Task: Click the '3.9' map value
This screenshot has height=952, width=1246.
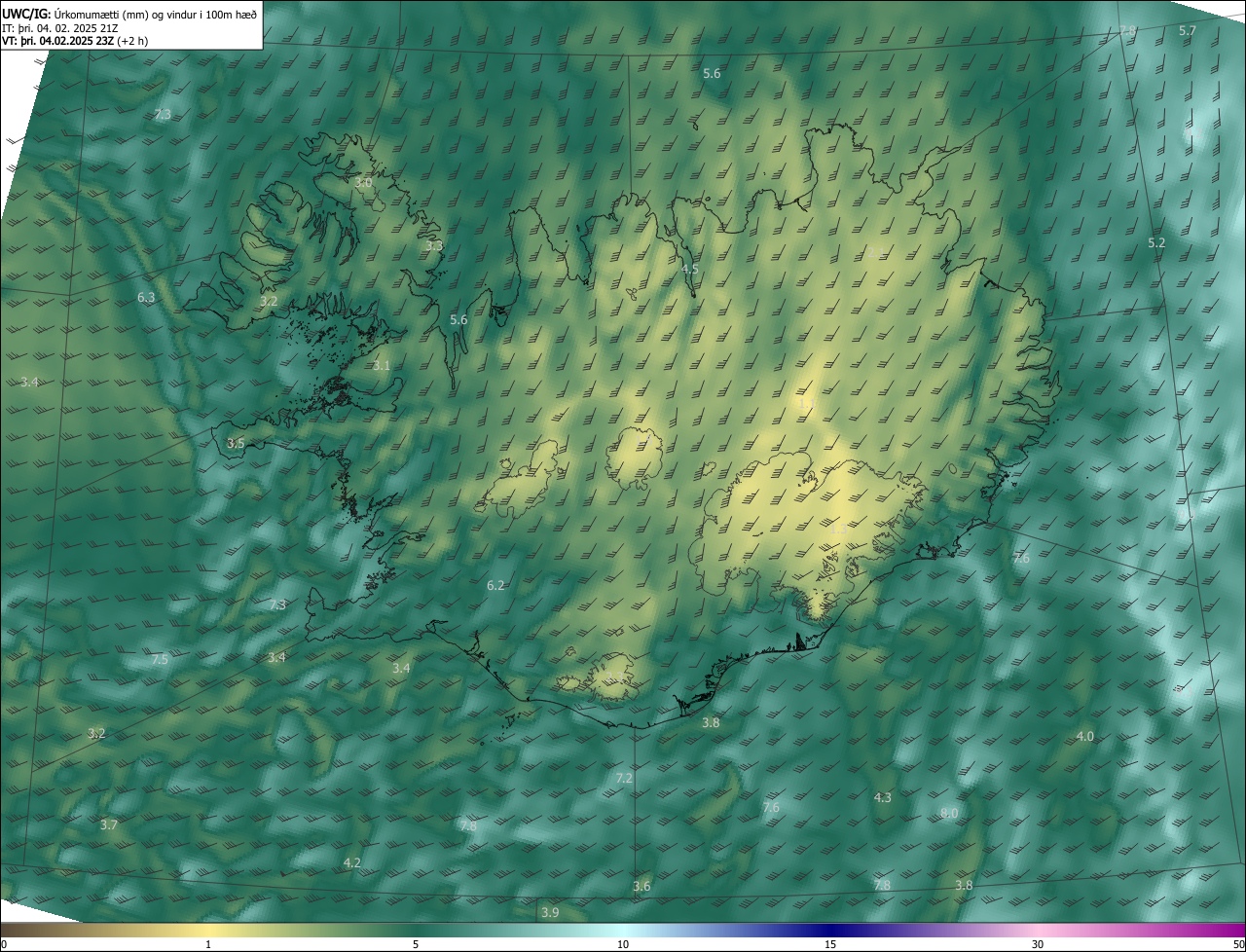Action: (x=550, y=913)
